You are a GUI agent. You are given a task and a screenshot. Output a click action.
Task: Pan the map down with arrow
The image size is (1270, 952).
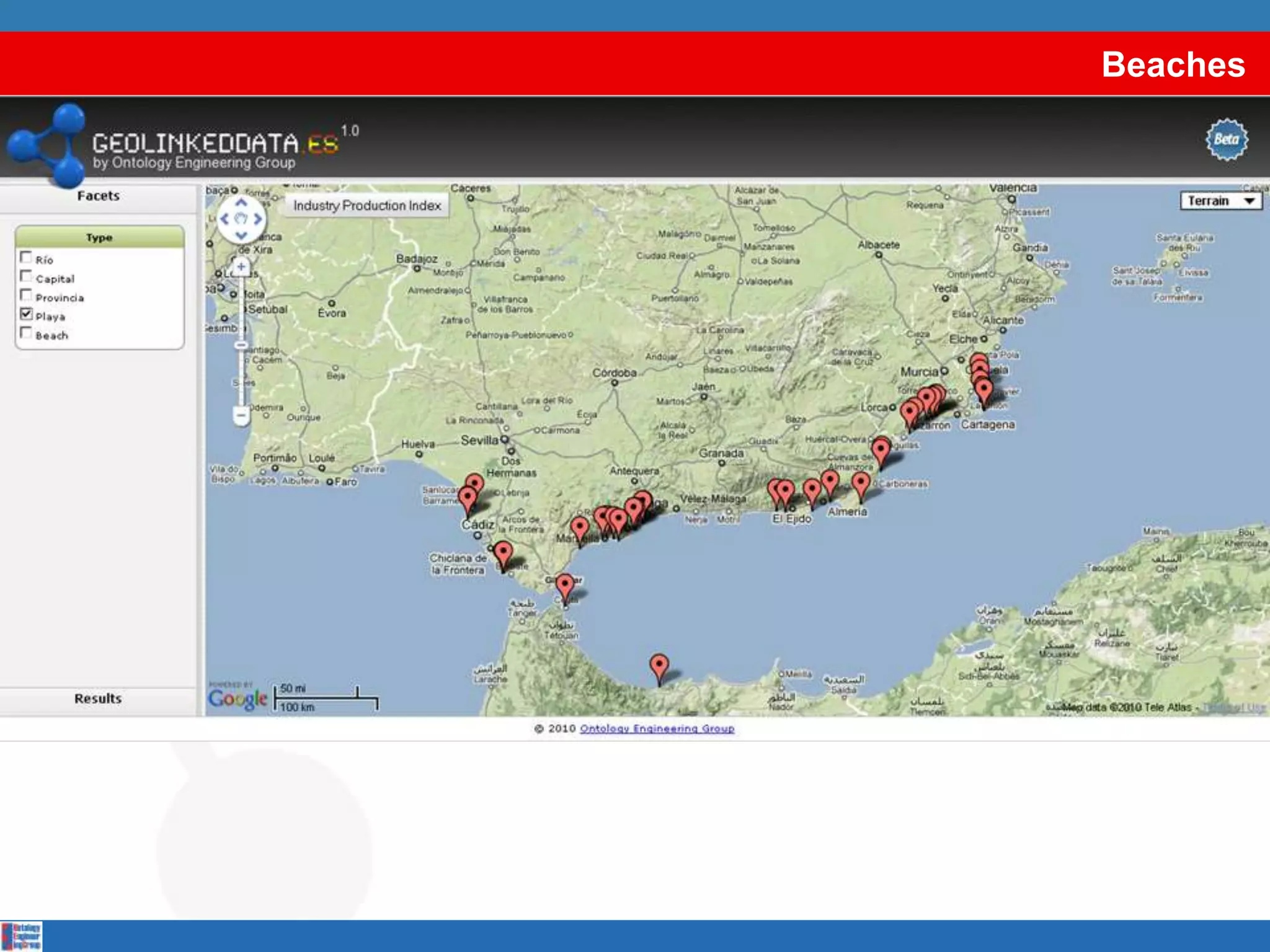tap(241, 235)
